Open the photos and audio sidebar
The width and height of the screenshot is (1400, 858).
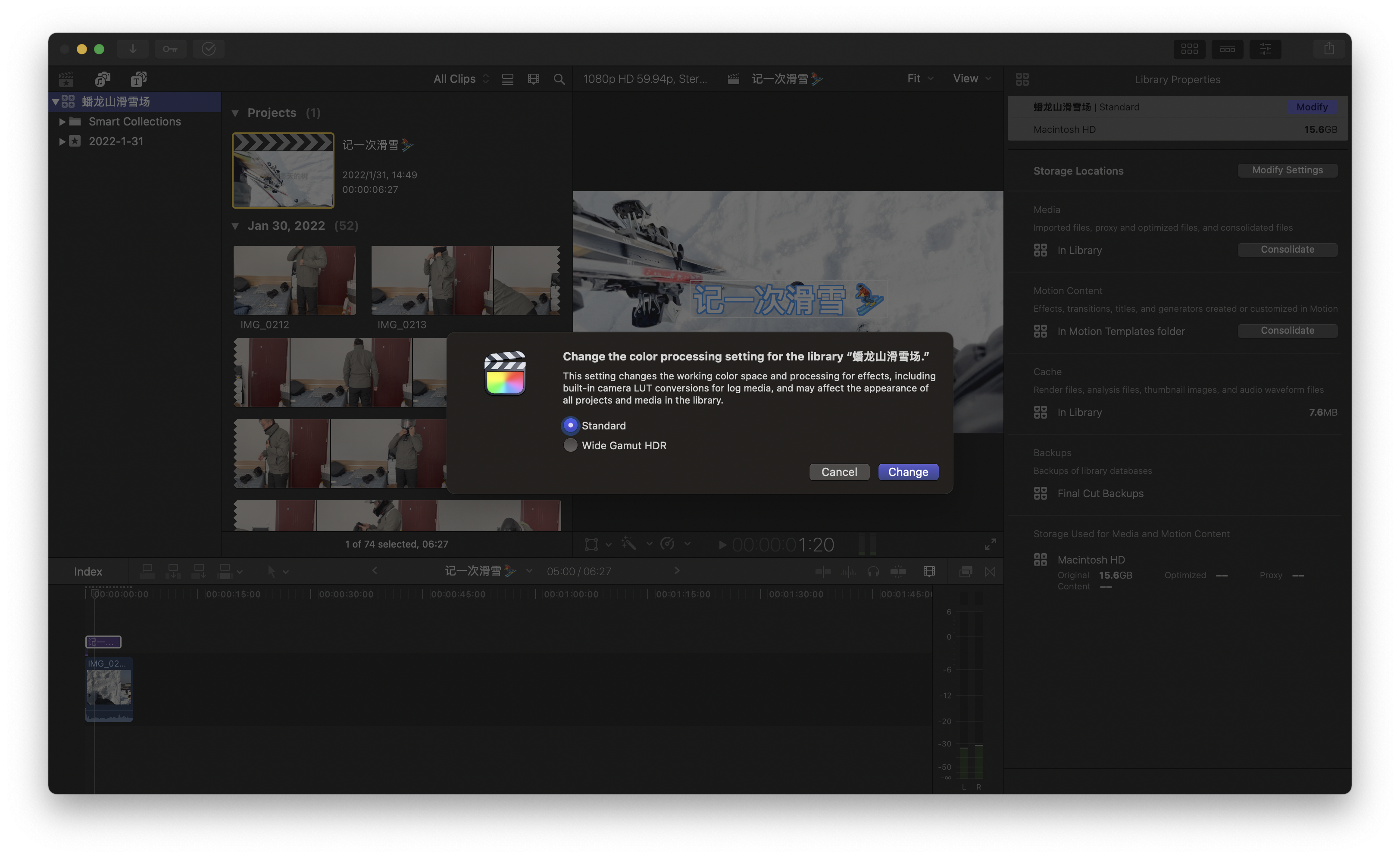pyautogui.click(x=102, y=79)
